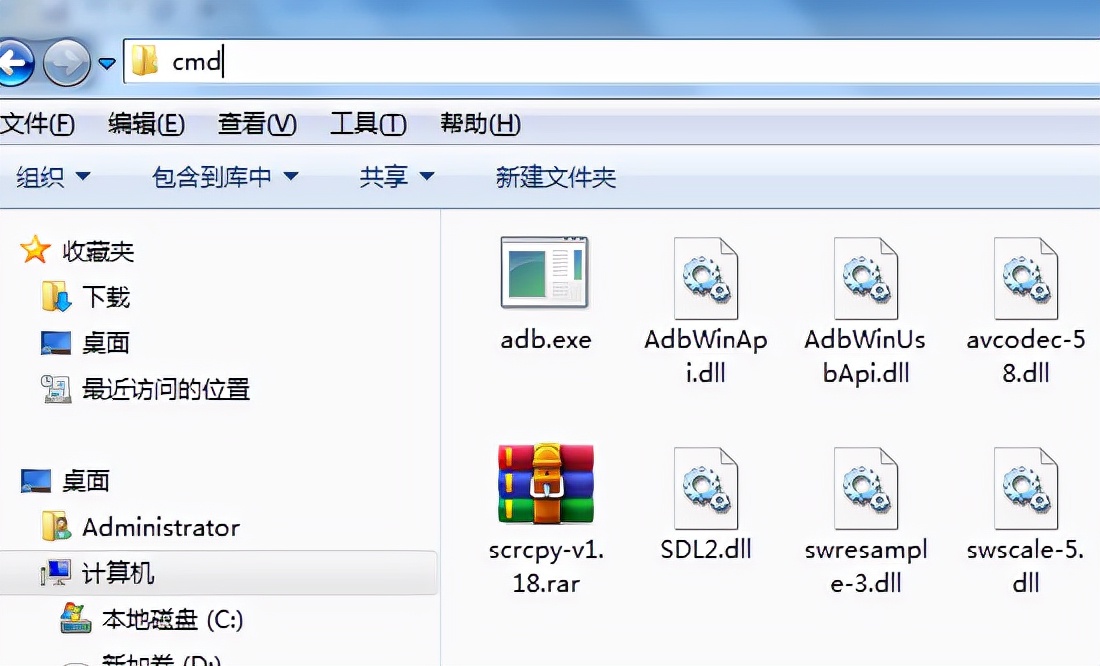This screenshot has height=666, width=1100.
Task: Click the 下载 folder icon
Action: [x=56, y=296]
